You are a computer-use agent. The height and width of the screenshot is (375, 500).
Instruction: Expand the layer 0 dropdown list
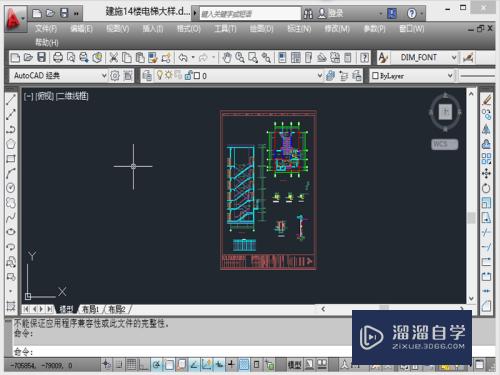[x=320, y=76]
